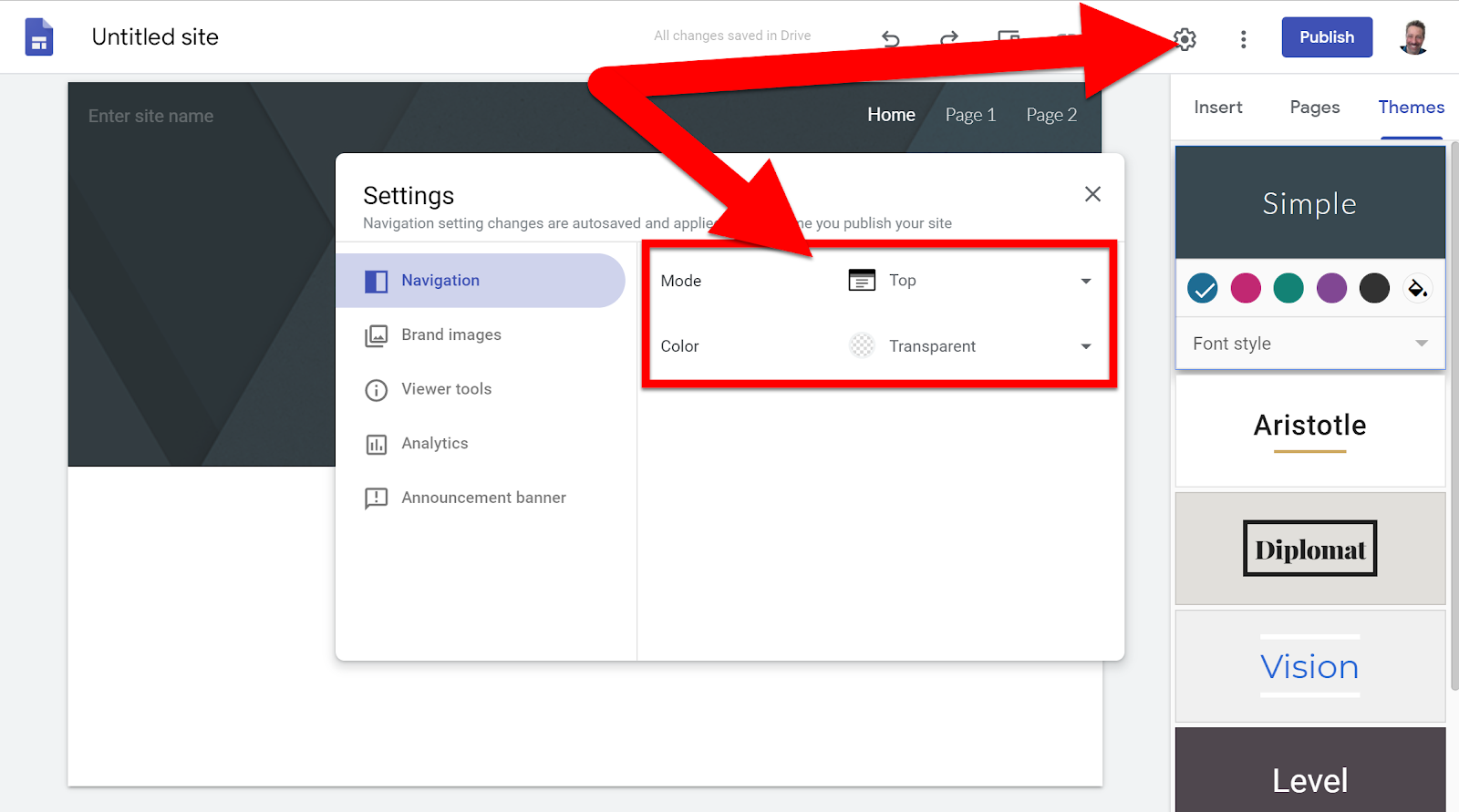
Task: Choose the Level theme
Action: coord(1310,770)
